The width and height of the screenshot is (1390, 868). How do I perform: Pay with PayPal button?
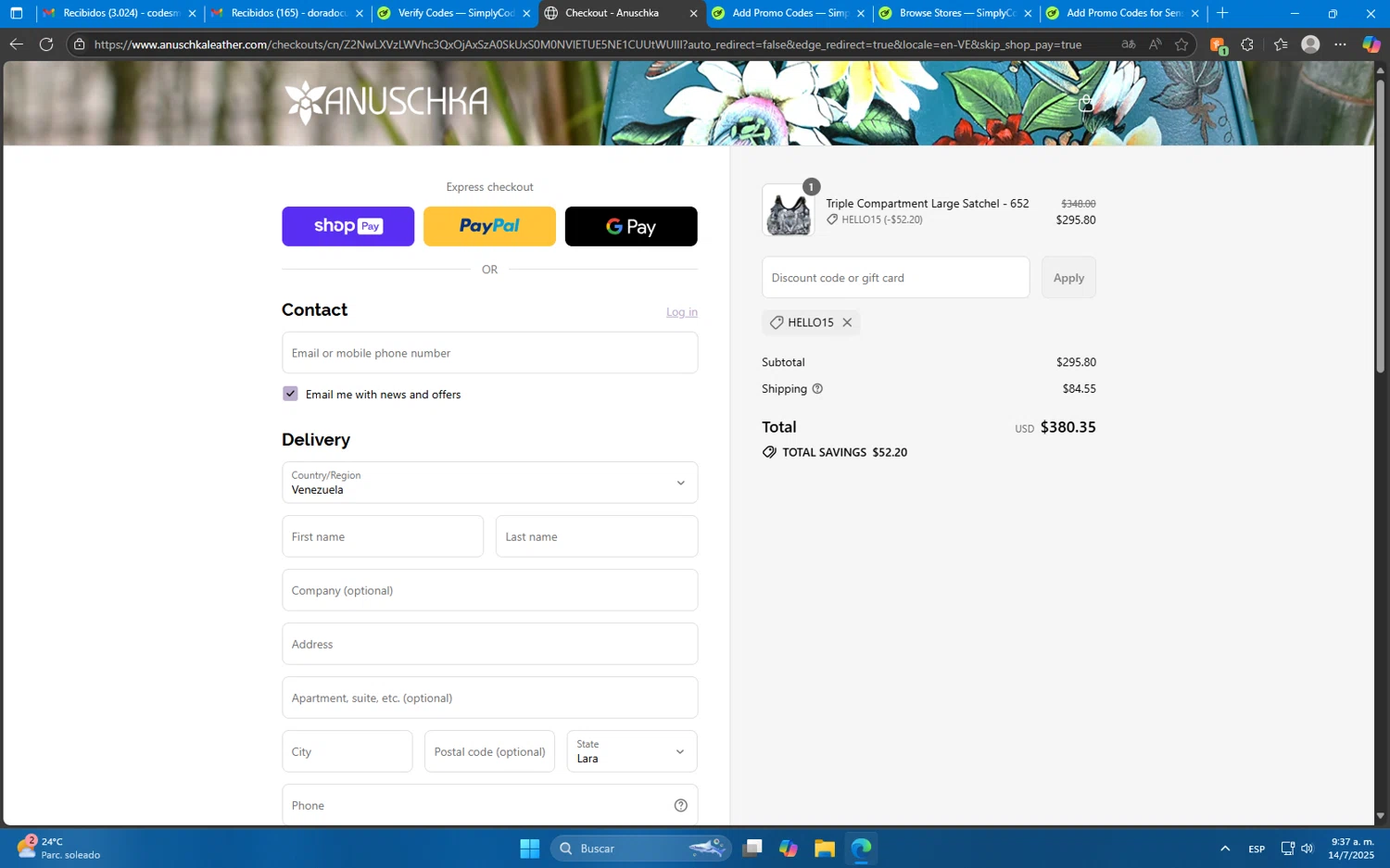pos(489,226)
